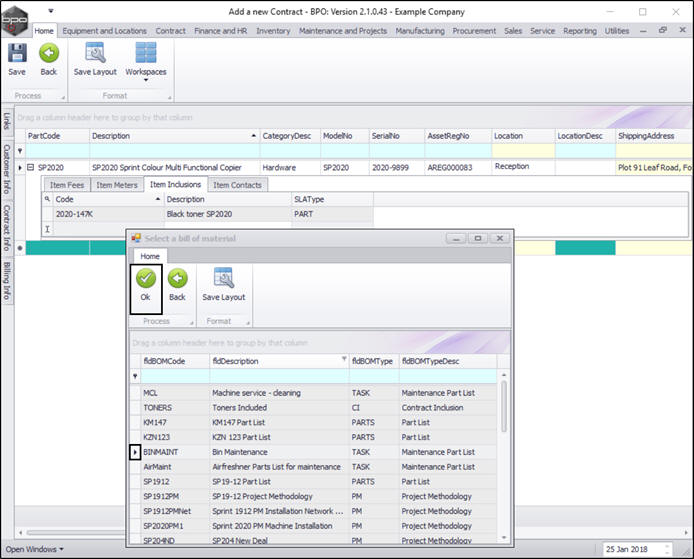Open the Billing Info side panel
694x559 pixels.
(x=7, y=280)
